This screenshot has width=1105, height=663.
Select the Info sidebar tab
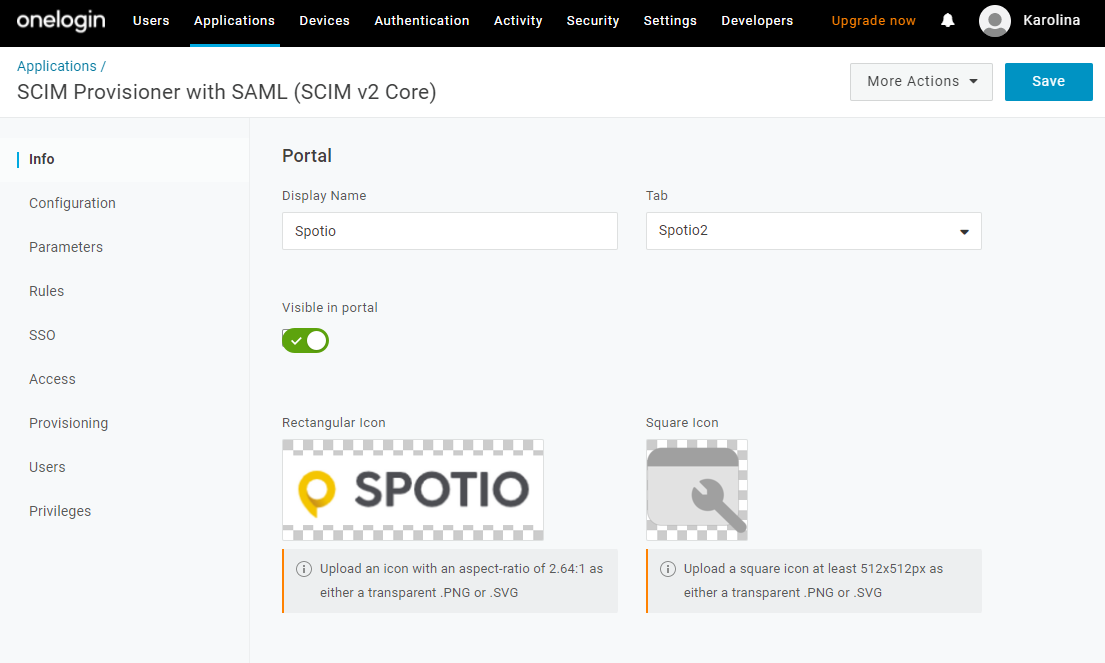42,159
